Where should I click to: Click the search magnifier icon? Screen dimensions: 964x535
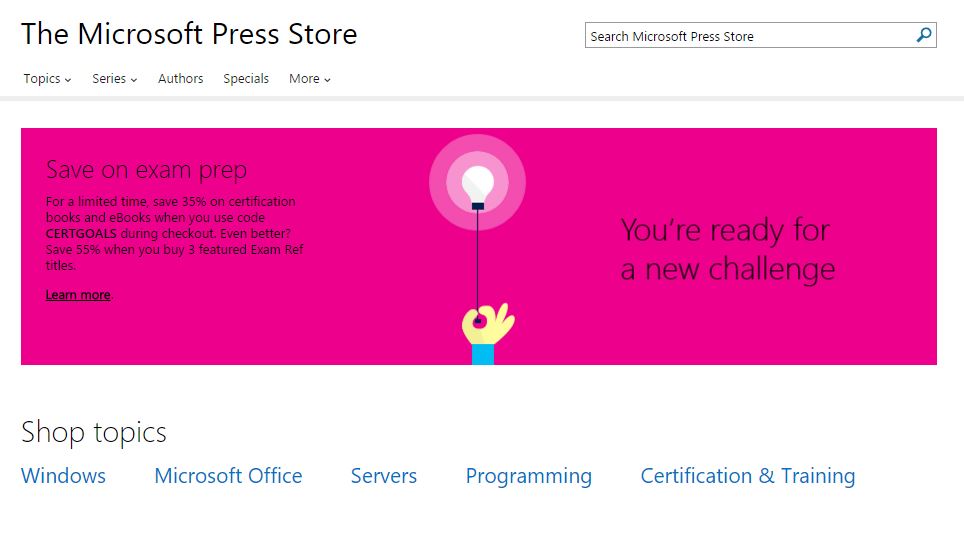point(923,35)
